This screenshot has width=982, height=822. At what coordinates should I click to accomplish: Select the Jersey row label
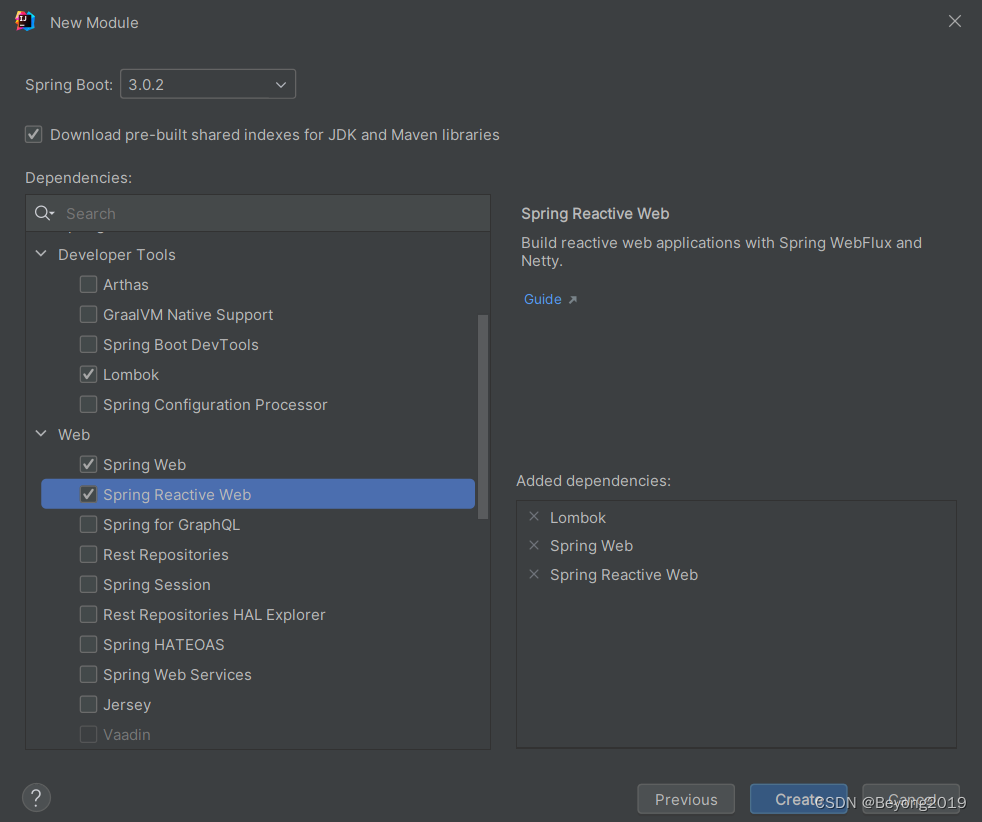coord(127,705)
